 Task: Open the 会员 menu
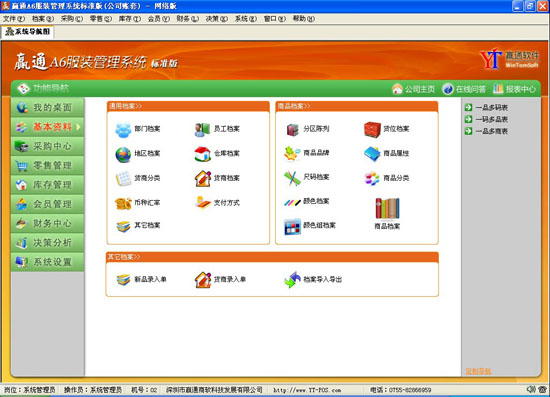[159, 19]
